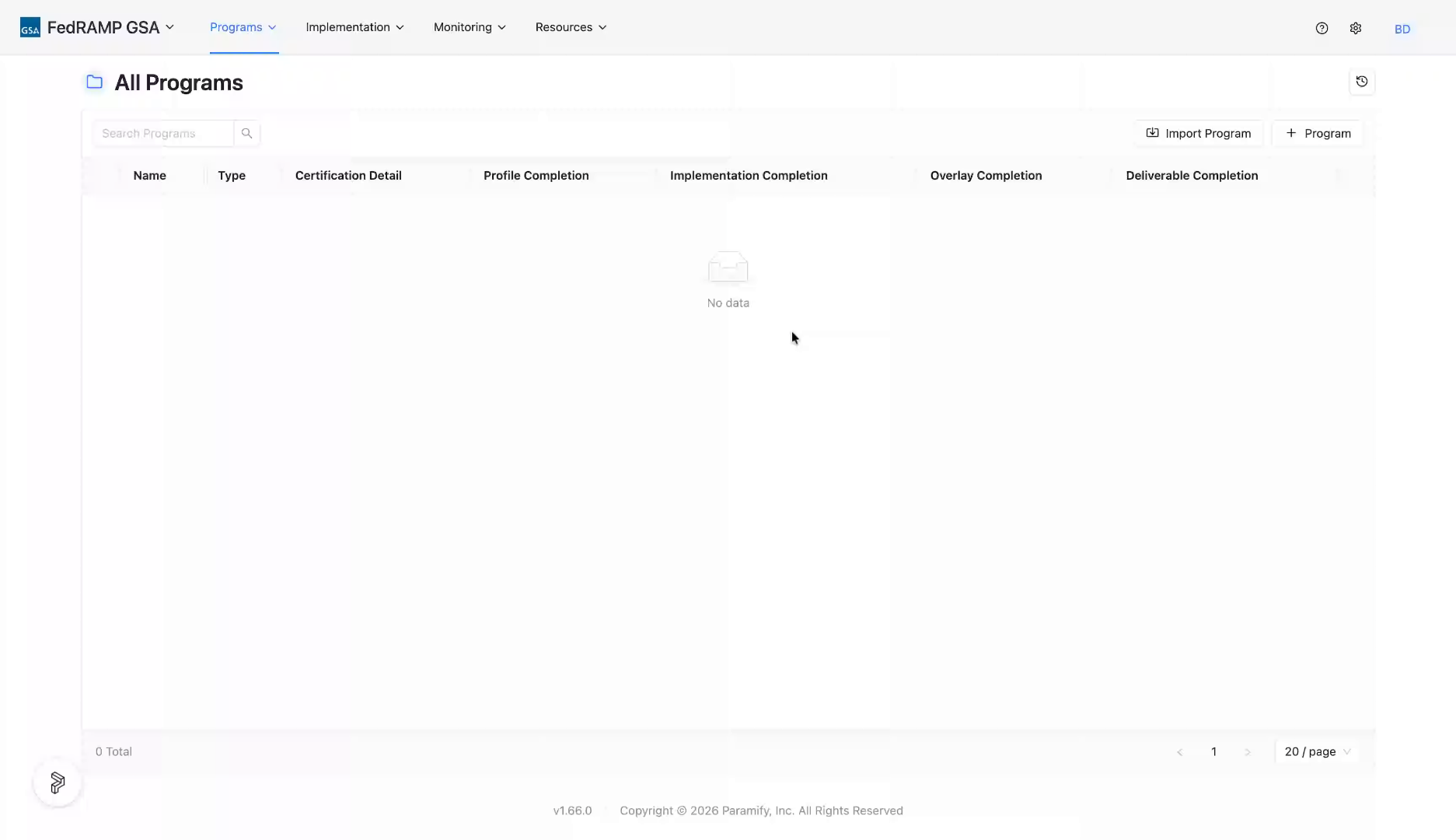Click the Type column header
Screen dimensions: 1456x840
point(232,176)
